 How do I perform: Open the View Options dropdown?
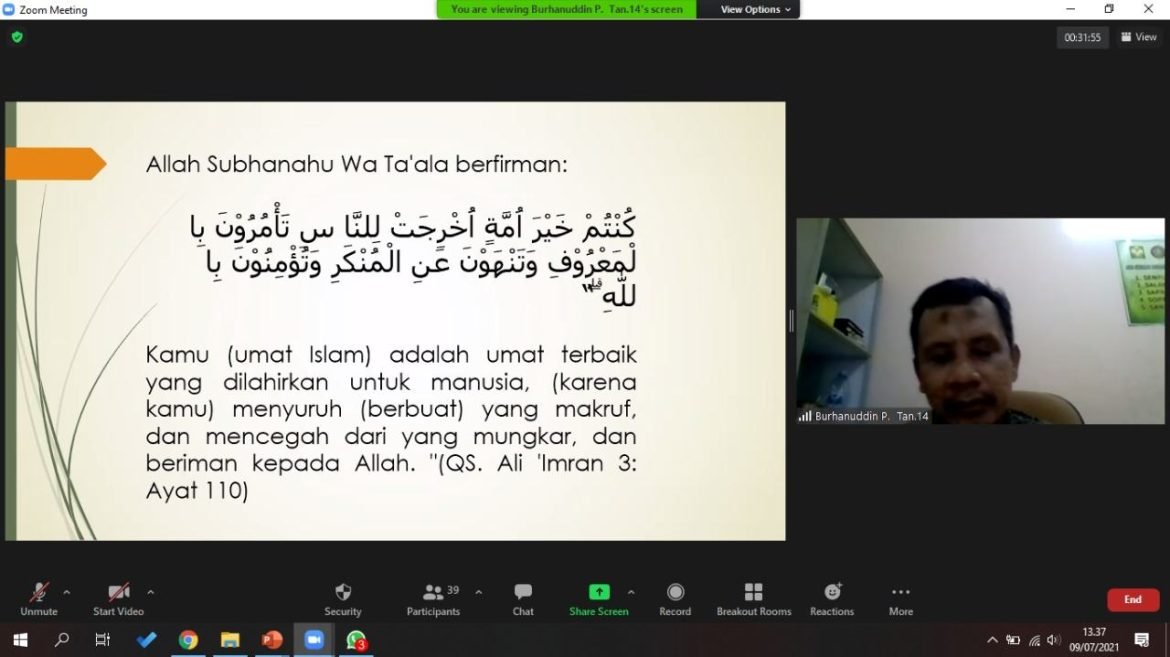[755, 9]
